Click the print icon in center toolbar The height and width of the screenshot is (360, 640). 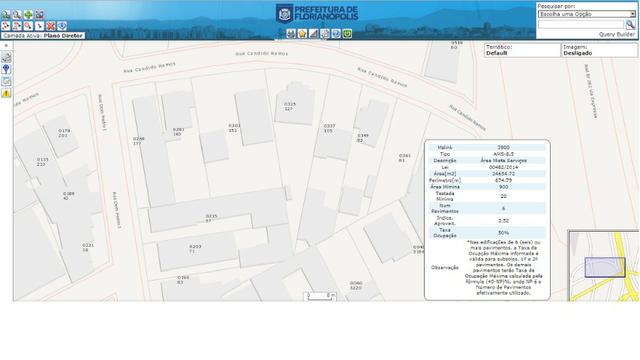pos(291,33)
